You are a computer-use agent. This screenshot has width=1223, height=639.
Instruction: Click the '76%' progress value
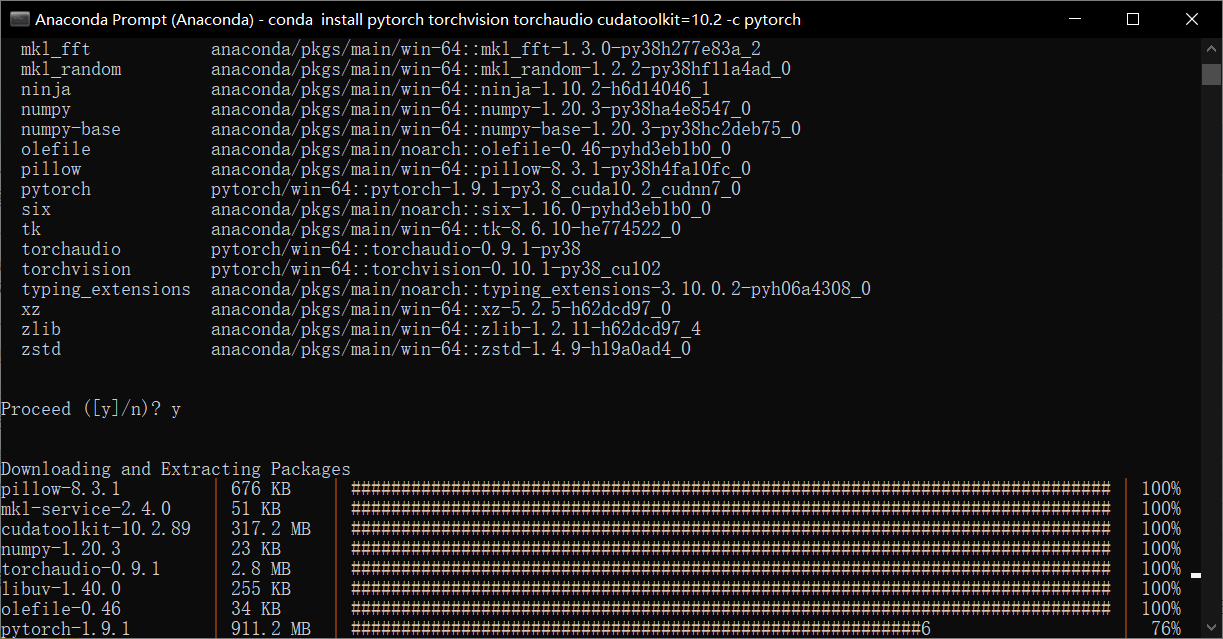[1166, 629]
